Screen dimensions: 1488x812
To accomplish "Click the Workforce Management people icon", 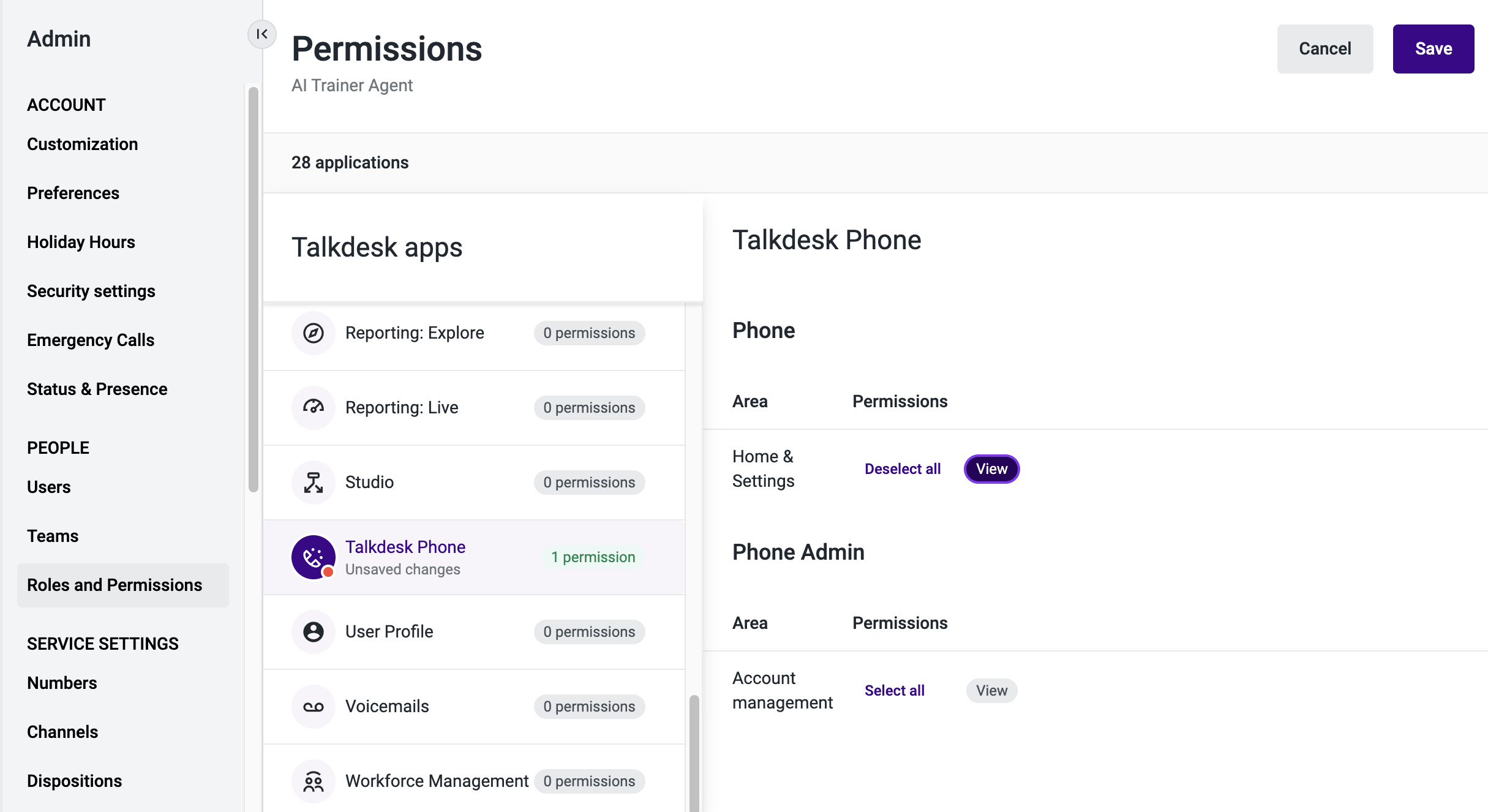I will coord(314,781).
